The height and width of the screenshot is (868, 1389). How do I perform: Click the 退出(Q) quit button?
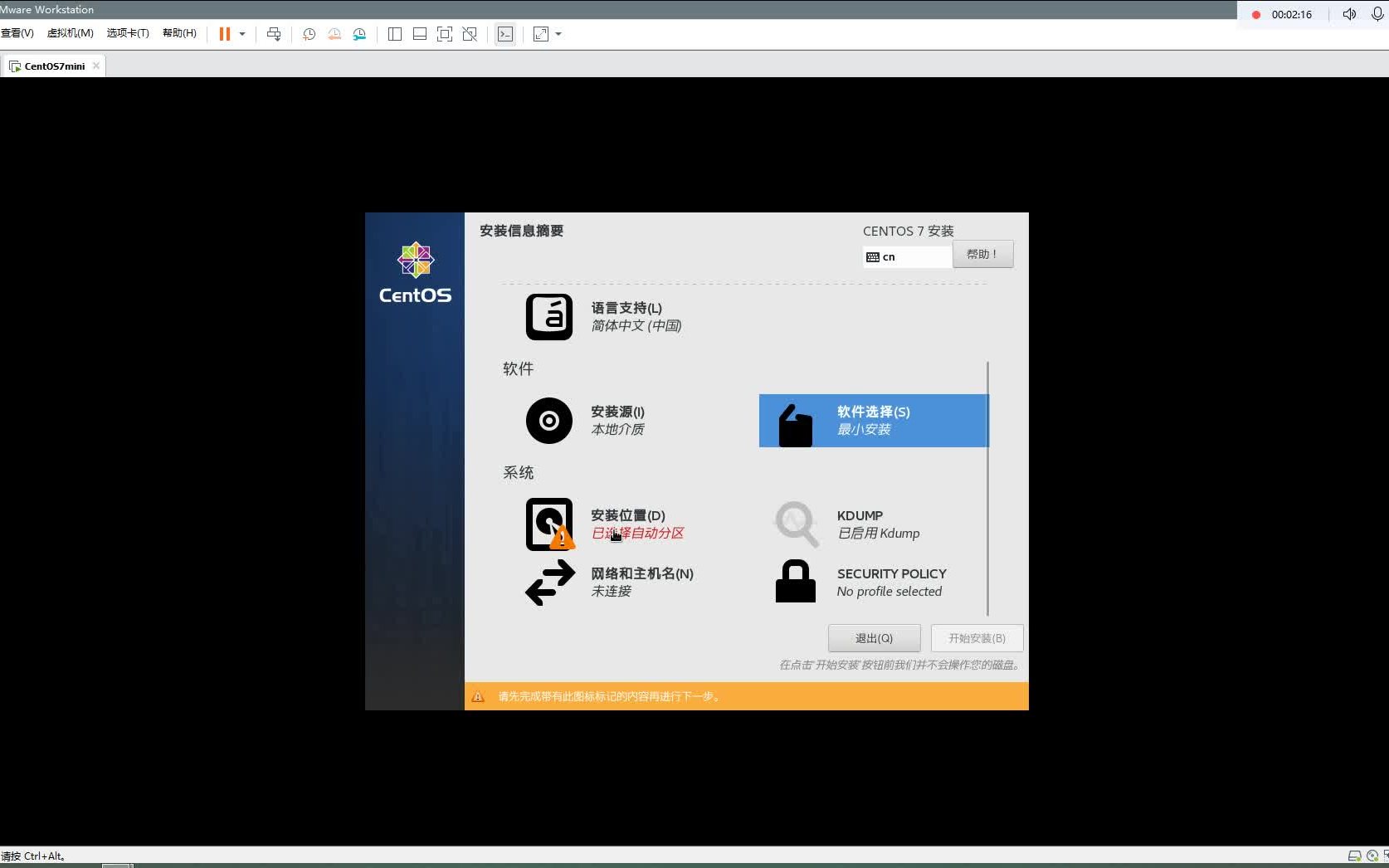875,638
